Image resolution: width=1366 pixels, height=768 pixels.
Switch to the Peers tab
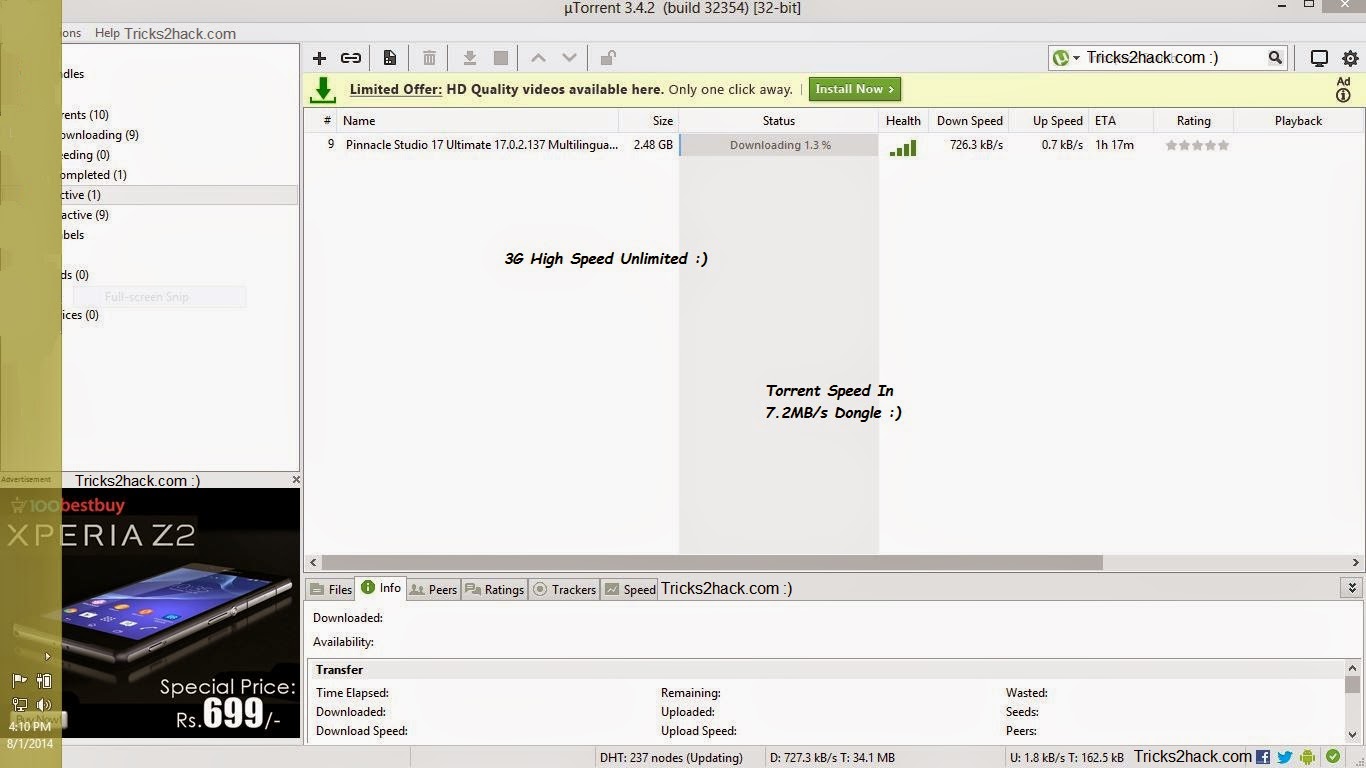(x=433, y=589)
